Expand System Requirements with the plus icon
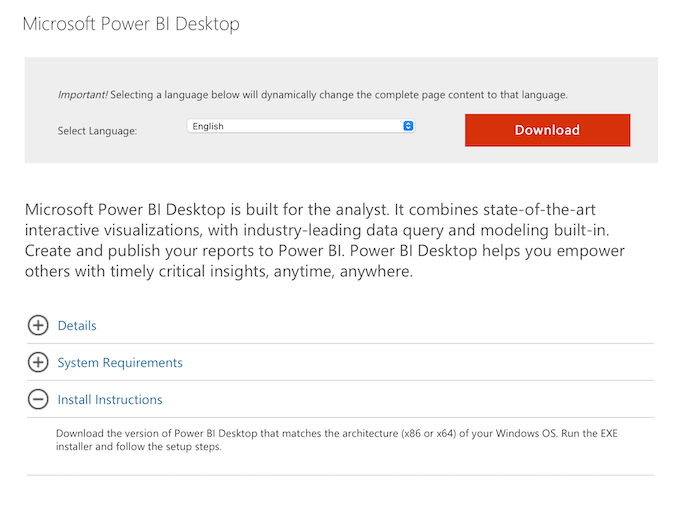Image resolution: width=700 pixels, height=513 pixels. (x=38, y=363)
